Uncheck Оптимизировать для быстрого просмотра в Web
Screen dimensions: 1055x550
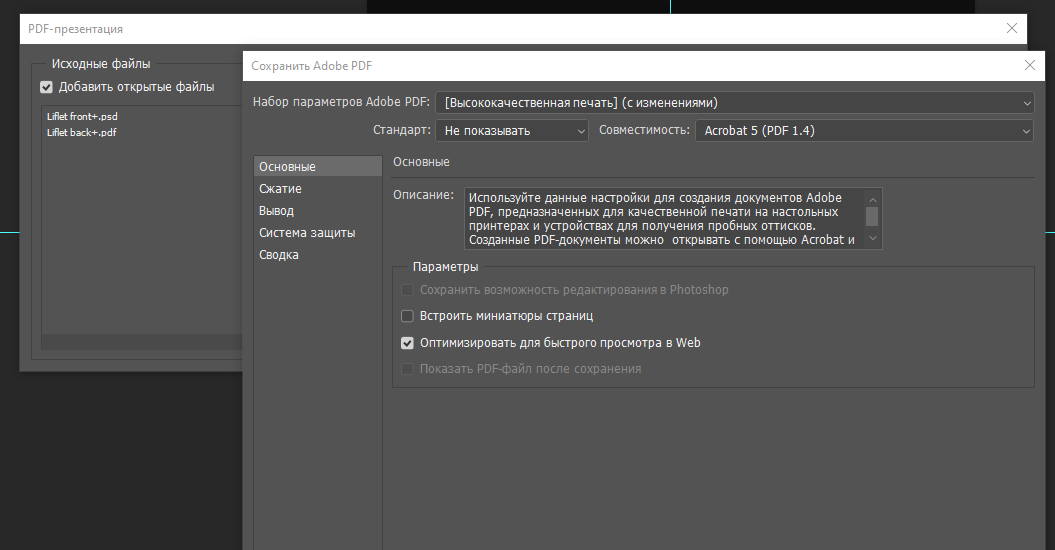(x=407, y=343)
